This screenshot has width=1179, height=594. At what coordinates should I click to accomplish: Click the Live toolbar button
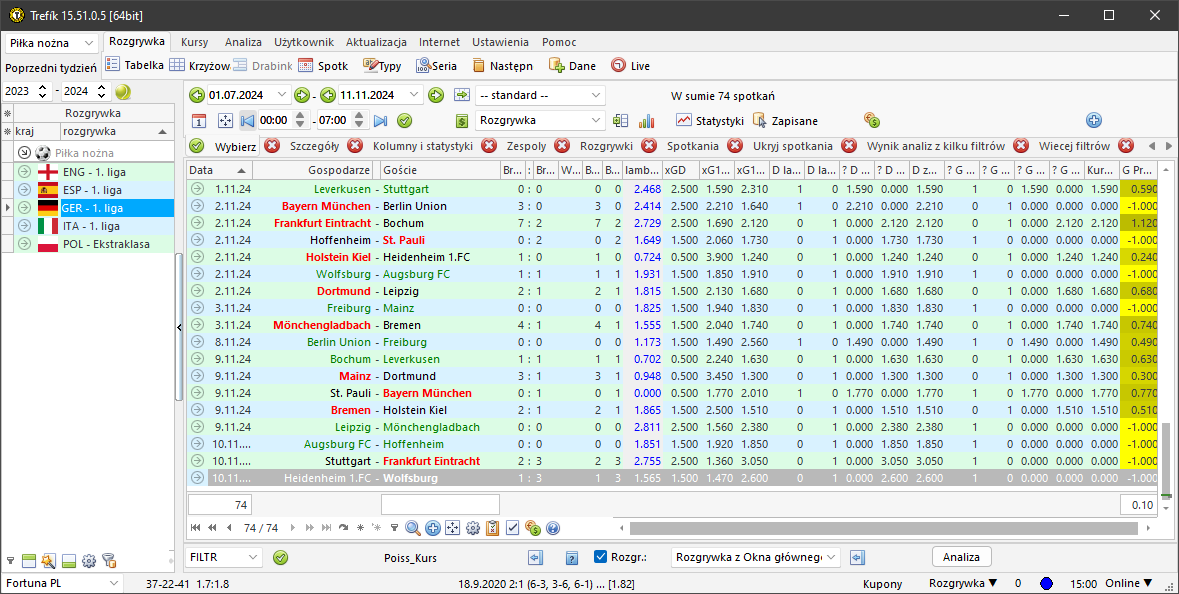coord(630,66)
